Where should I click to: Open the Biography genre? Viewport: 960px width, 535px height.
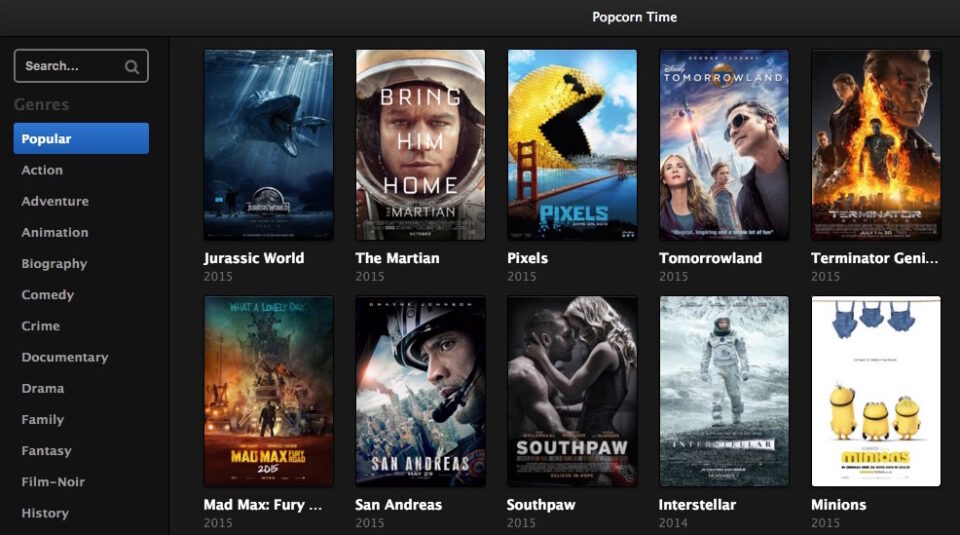(x=54, y=264)
